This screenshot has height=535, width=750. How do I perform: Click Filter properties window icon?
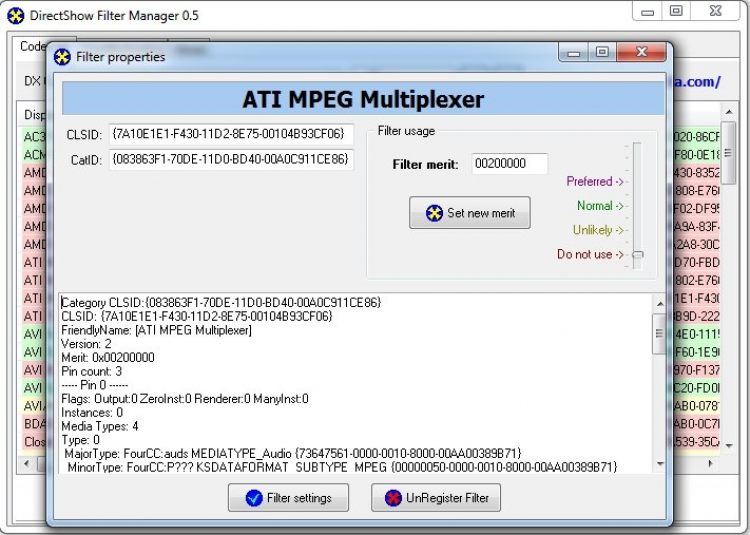coord(62,57)
